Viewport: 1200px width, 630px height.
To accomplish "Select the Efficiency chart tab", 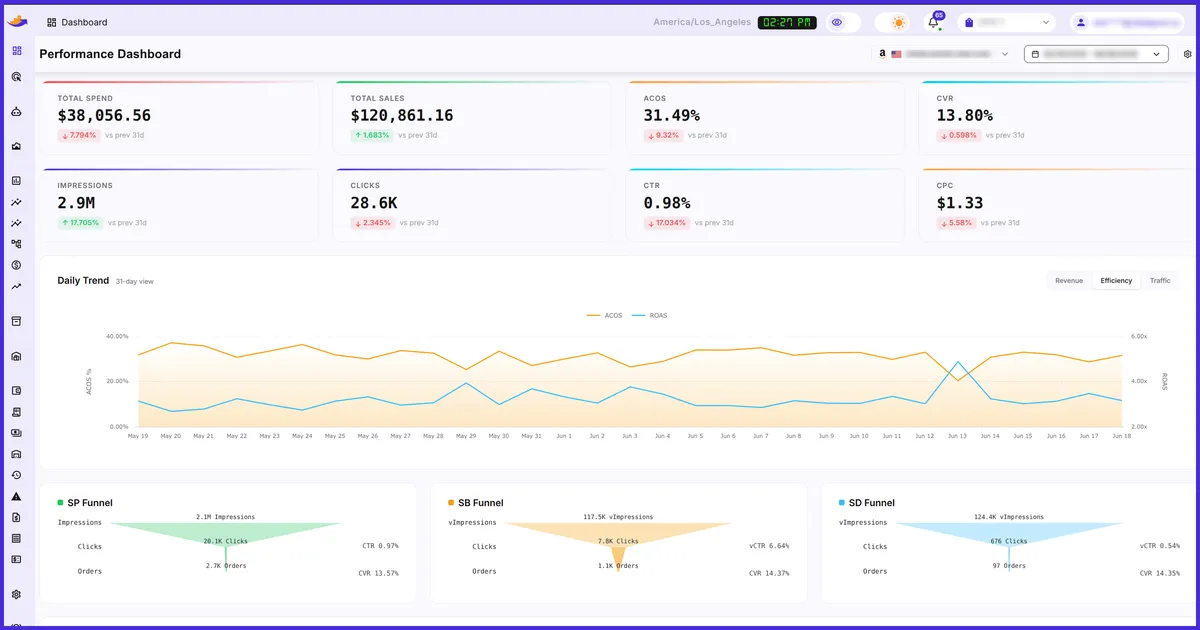I will coord(1116,281).
